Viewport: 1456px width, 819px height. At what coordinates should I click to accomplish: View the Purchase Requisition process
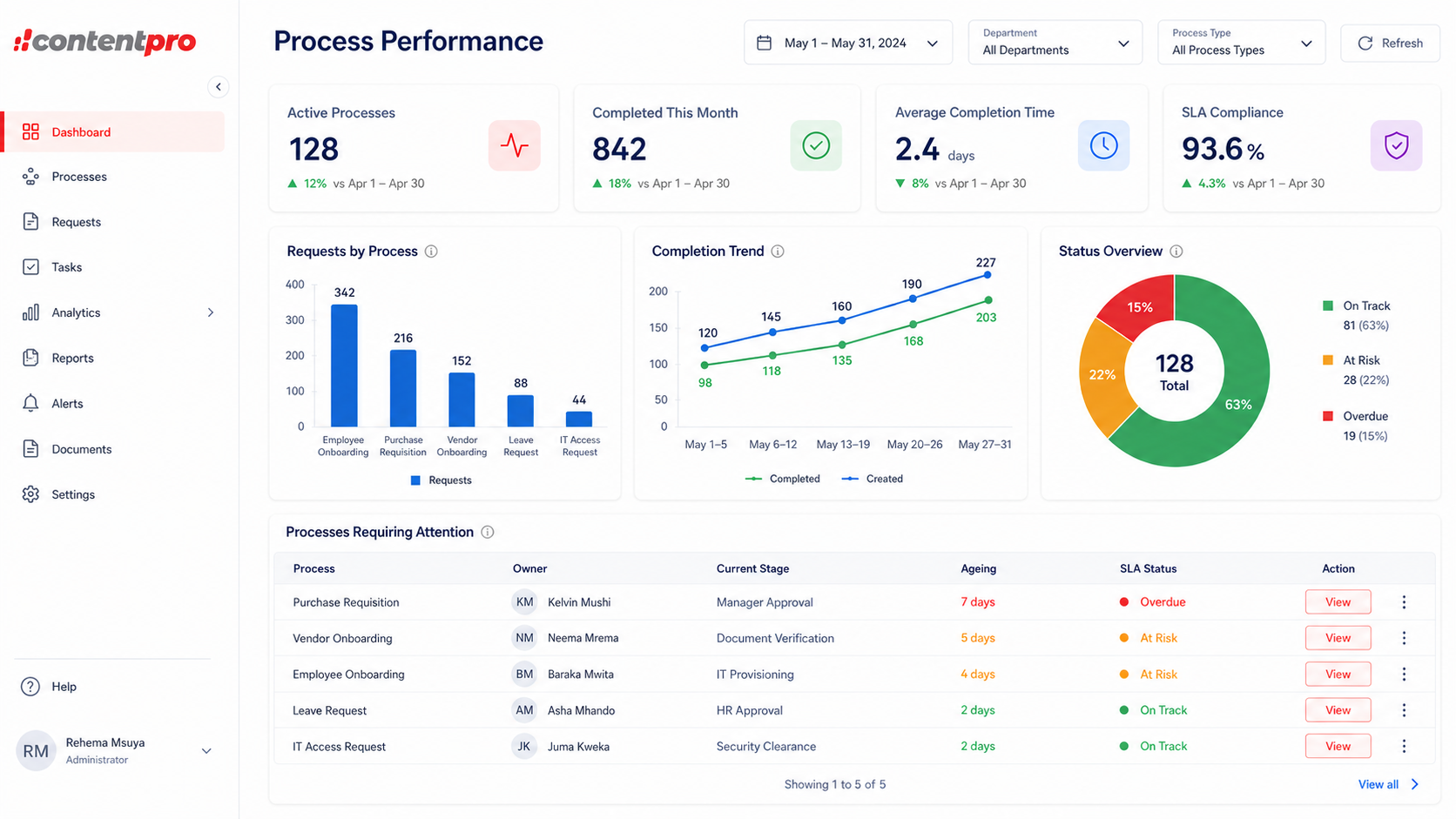click(x=1338, y=602)
